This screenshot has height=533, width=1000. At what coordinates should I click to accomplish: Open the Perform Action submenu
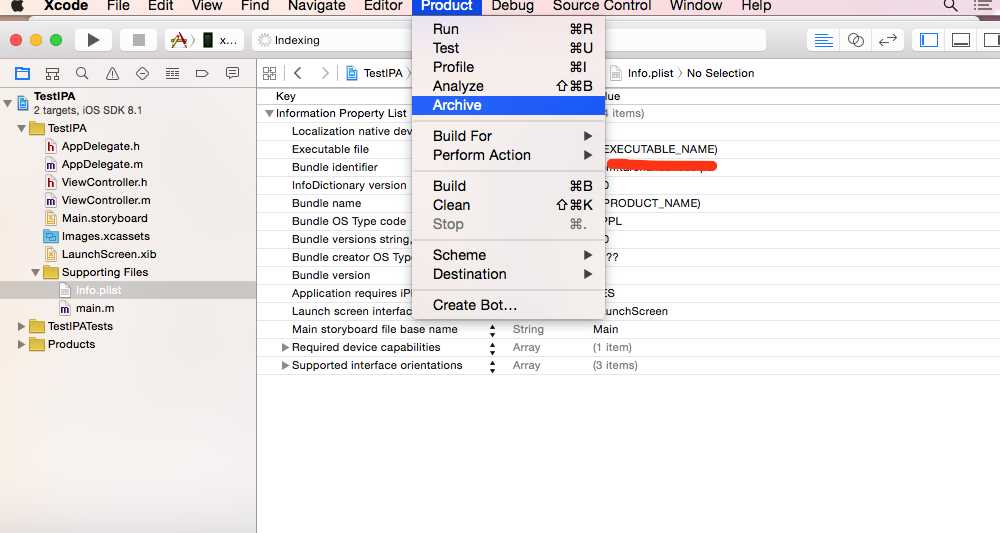click(508, 156)
